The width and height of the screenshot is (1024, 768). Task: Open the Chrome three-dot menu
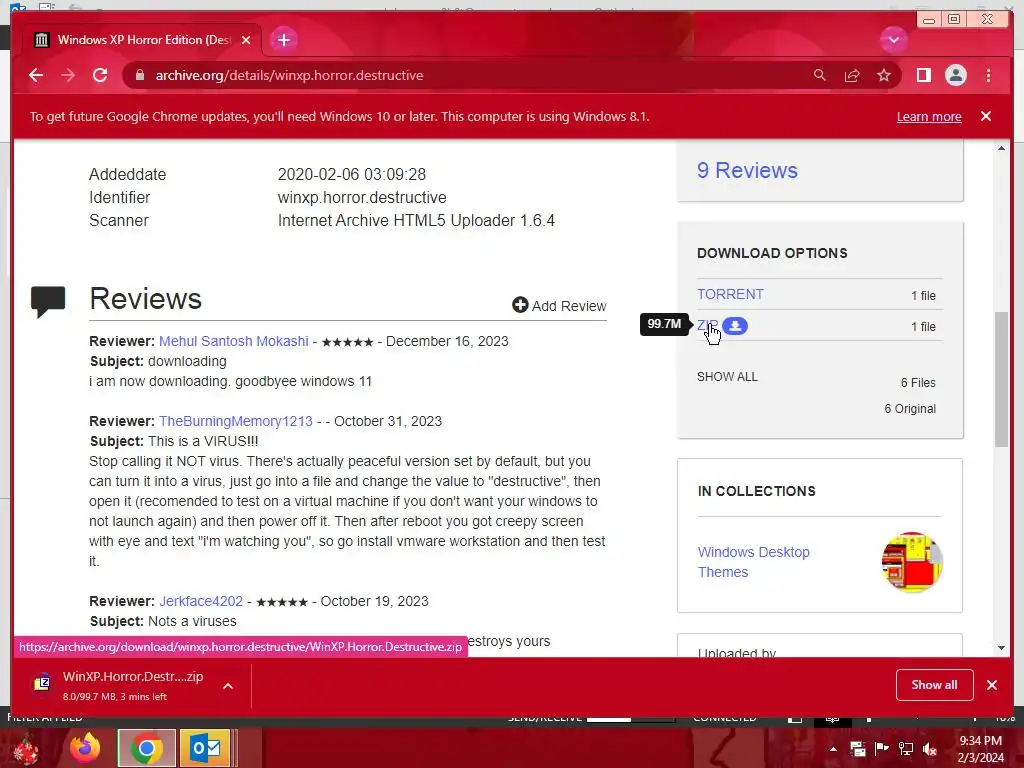pyautogui.click(x=988, y=75)
